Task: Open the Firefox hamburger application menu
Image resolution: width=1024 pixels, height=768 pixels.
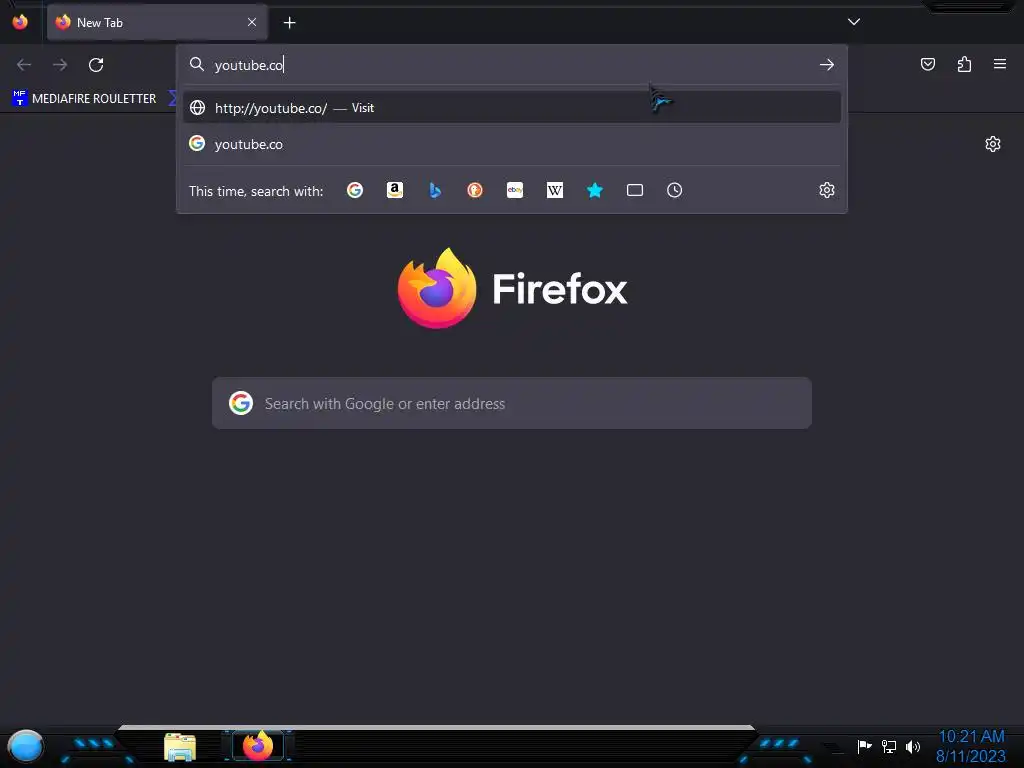Action: [1000, 64]
